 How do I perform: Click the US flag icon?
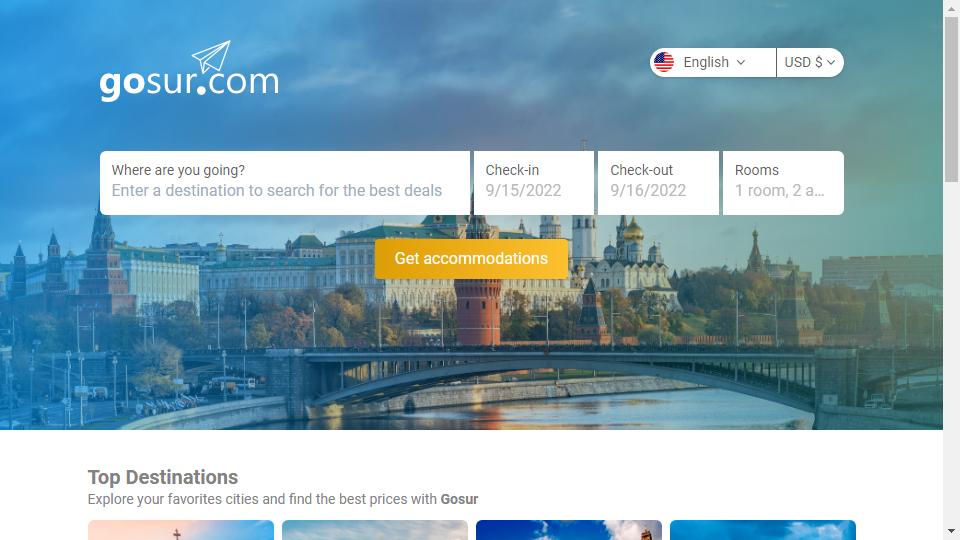(664, 62)
